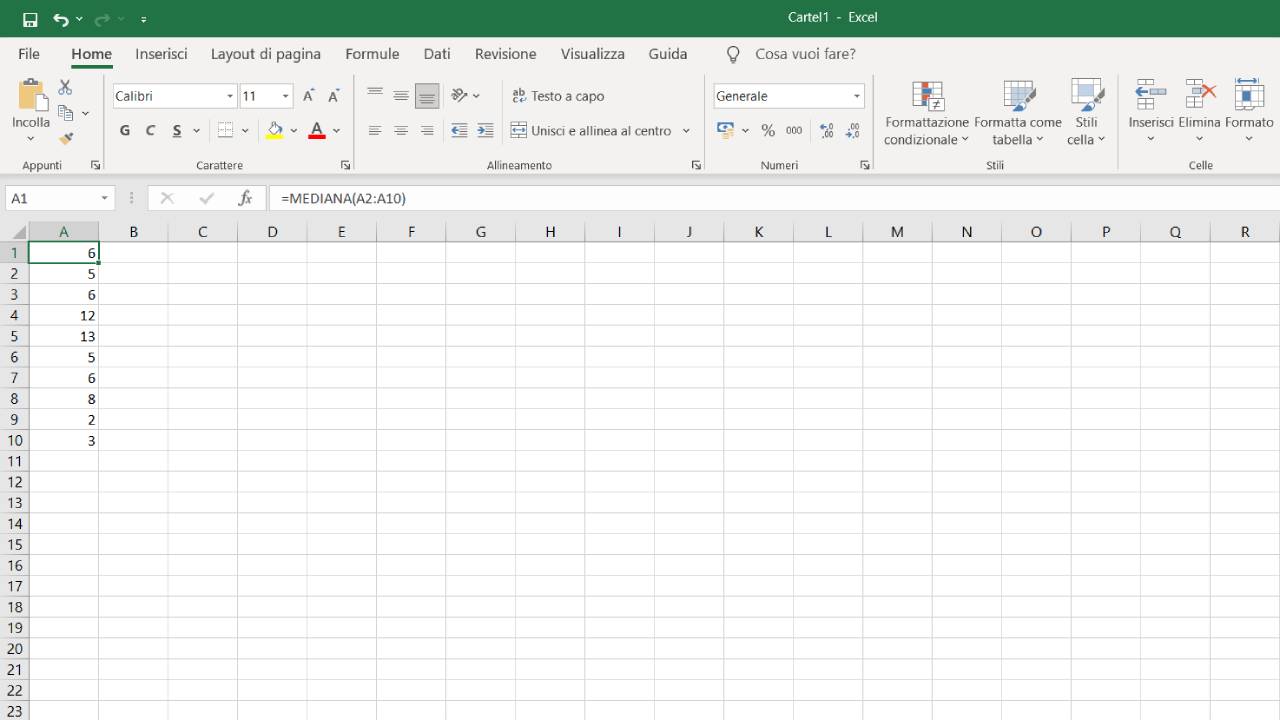Switch to the Formule tab
This screenshot has height=720, width=1280.
pos(372,54)
